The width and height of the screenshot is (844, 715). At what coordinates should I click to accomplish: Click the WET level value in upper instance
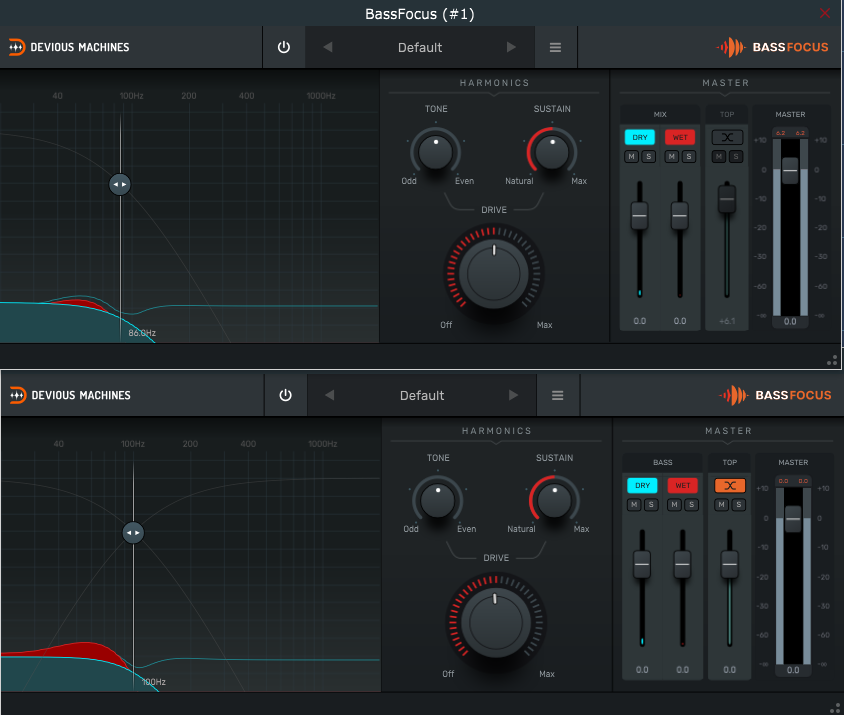(680, 321)
